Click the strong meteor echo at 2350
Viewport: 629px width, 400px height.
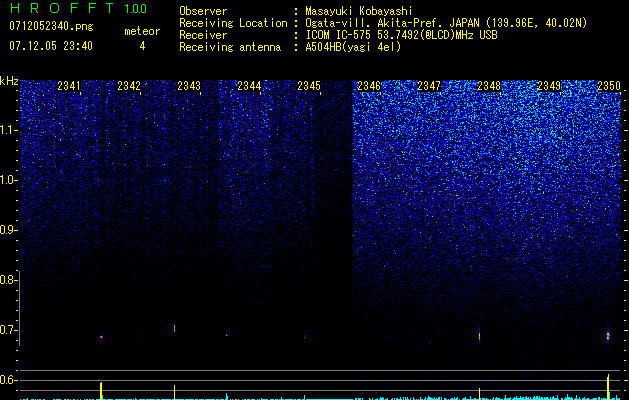coord(608,335)
